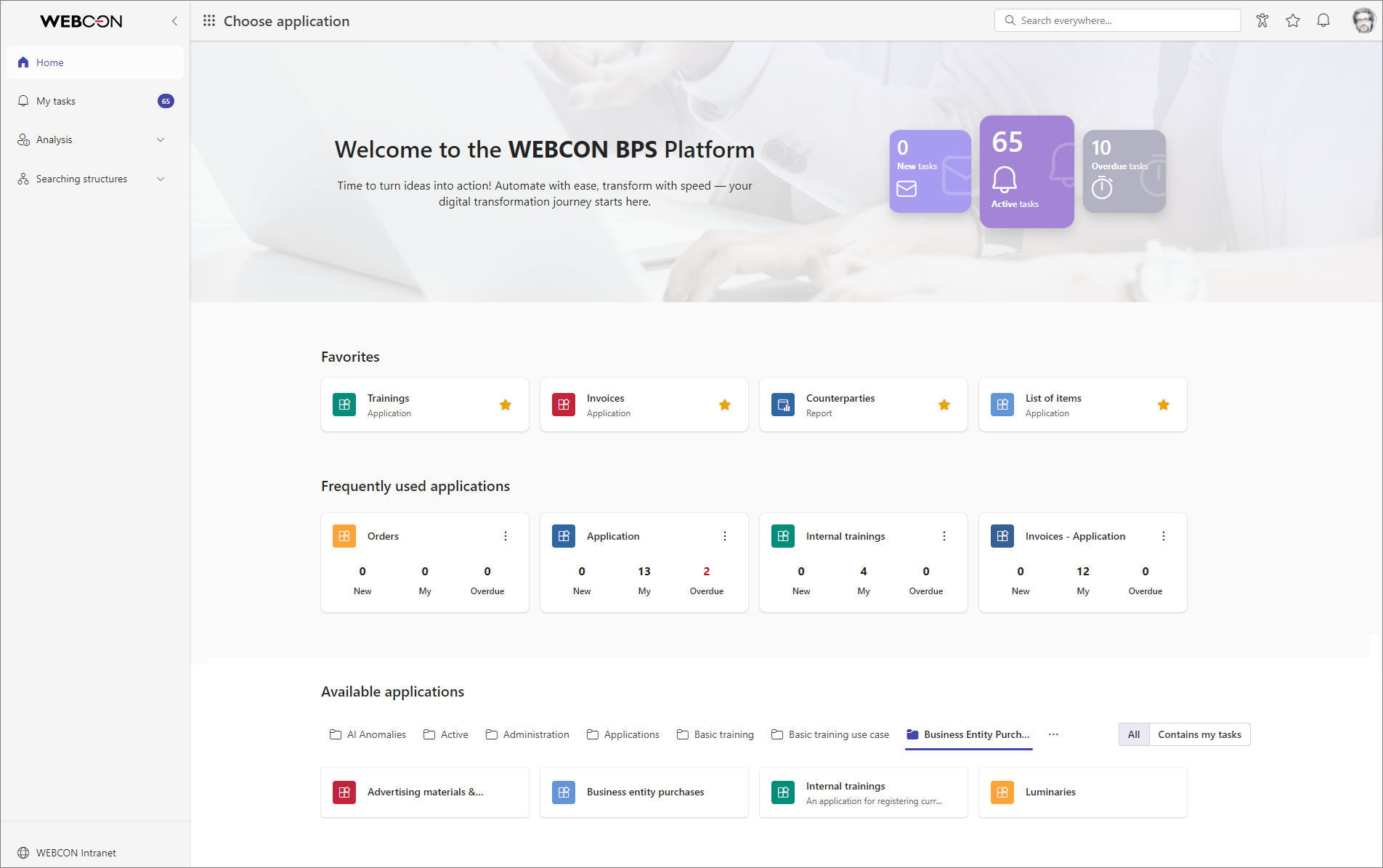Unfavorite List of items with its star
The image size is (1383, 868).
[1164, 405]
